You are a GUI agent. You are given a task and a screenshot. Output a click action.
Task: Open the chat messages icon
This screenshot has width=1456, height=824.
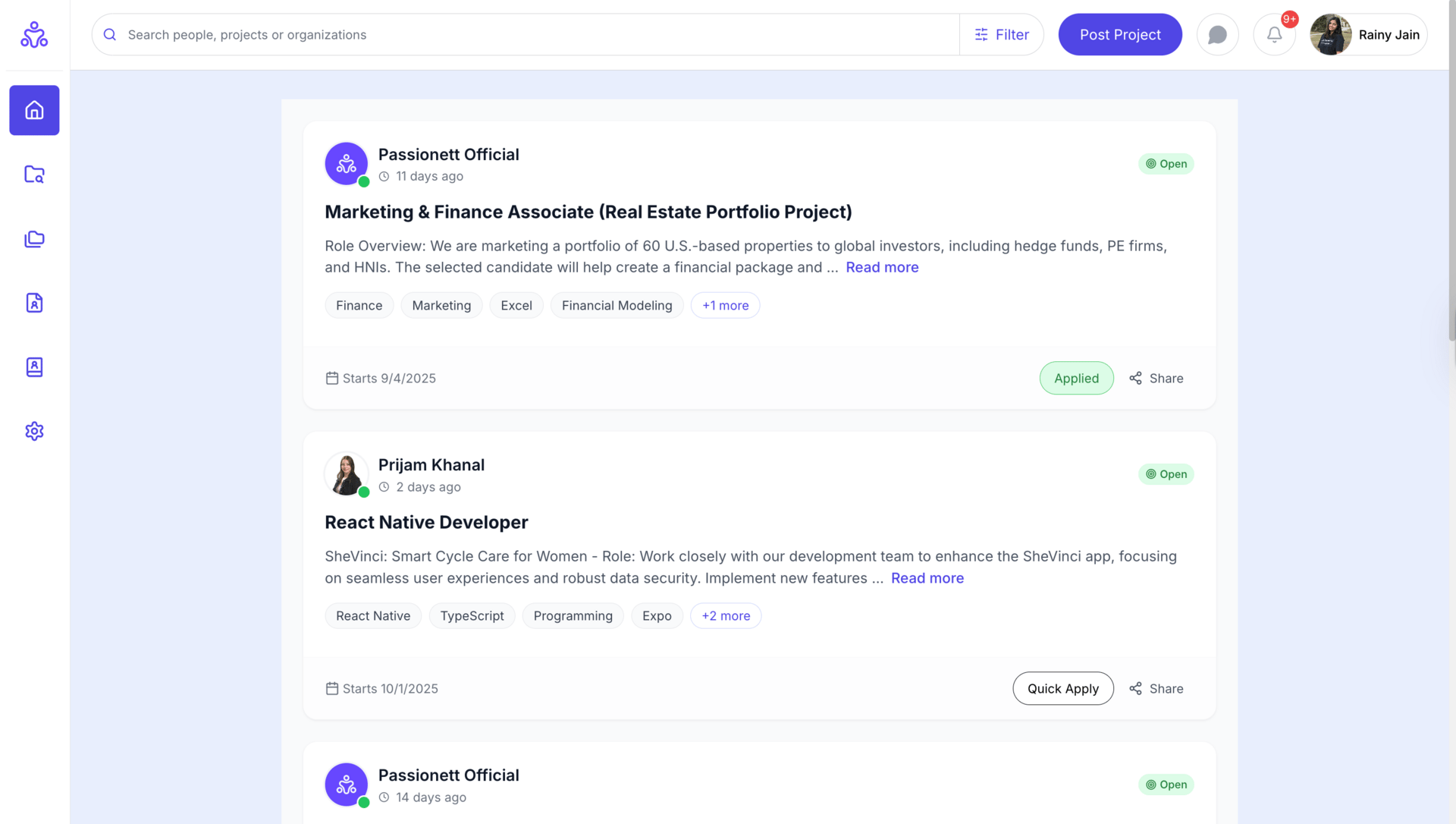[1217, 35]
